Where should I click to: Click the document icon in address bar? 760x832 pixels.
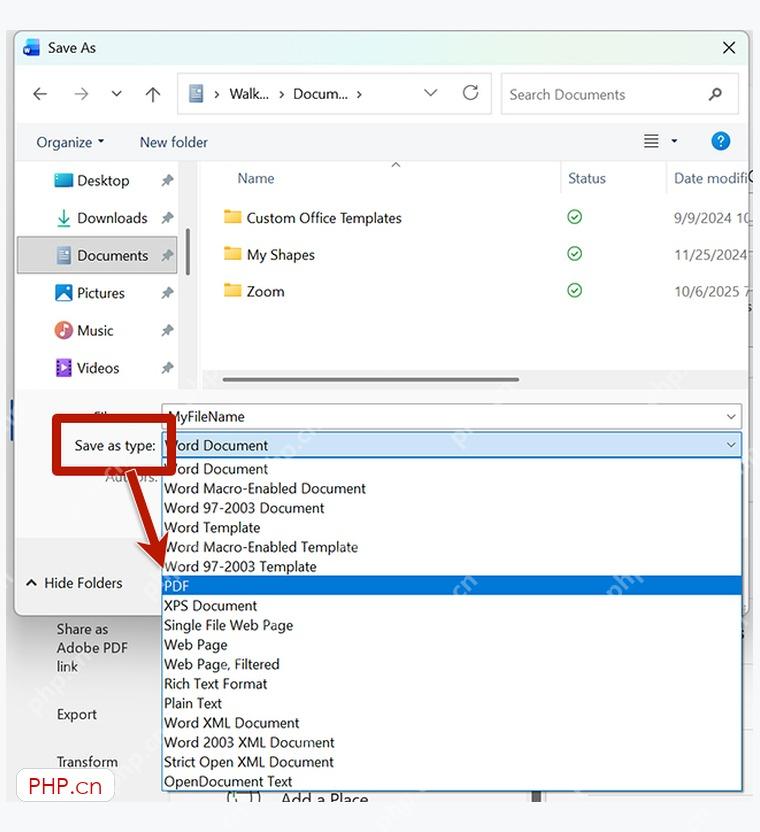[196, 94]
